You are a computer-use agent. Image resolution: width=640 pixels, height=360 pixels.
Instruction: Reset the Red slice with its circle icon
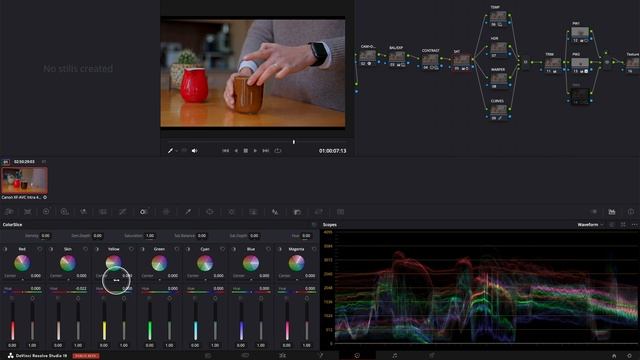coord(40,249)
